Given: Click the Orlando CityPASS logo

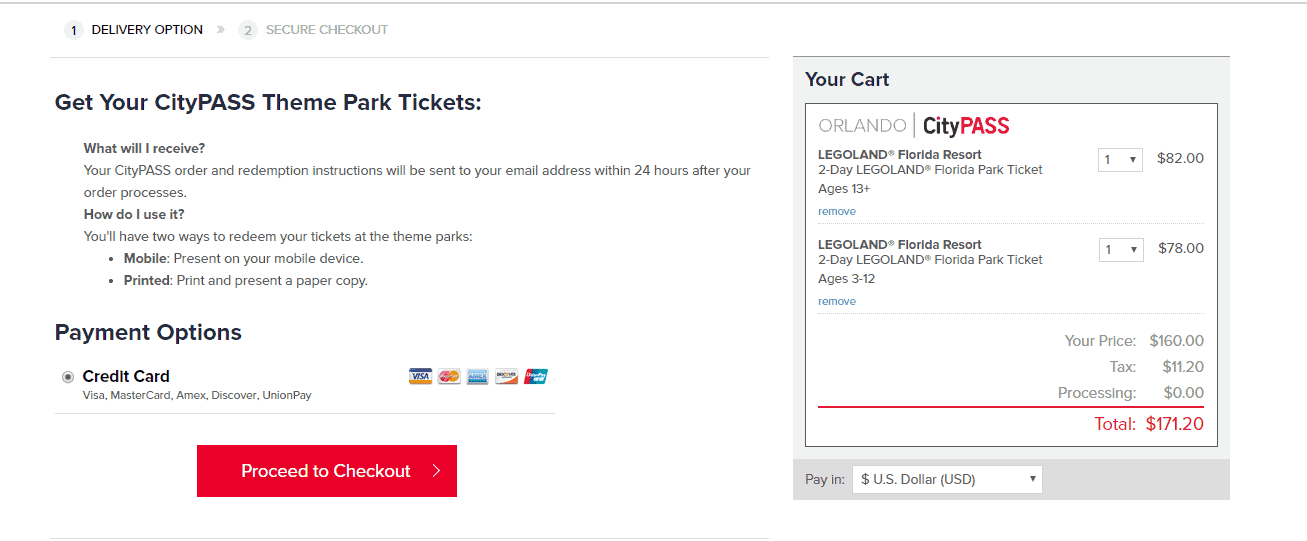Looking at the screenshot, I should [913, 126].
